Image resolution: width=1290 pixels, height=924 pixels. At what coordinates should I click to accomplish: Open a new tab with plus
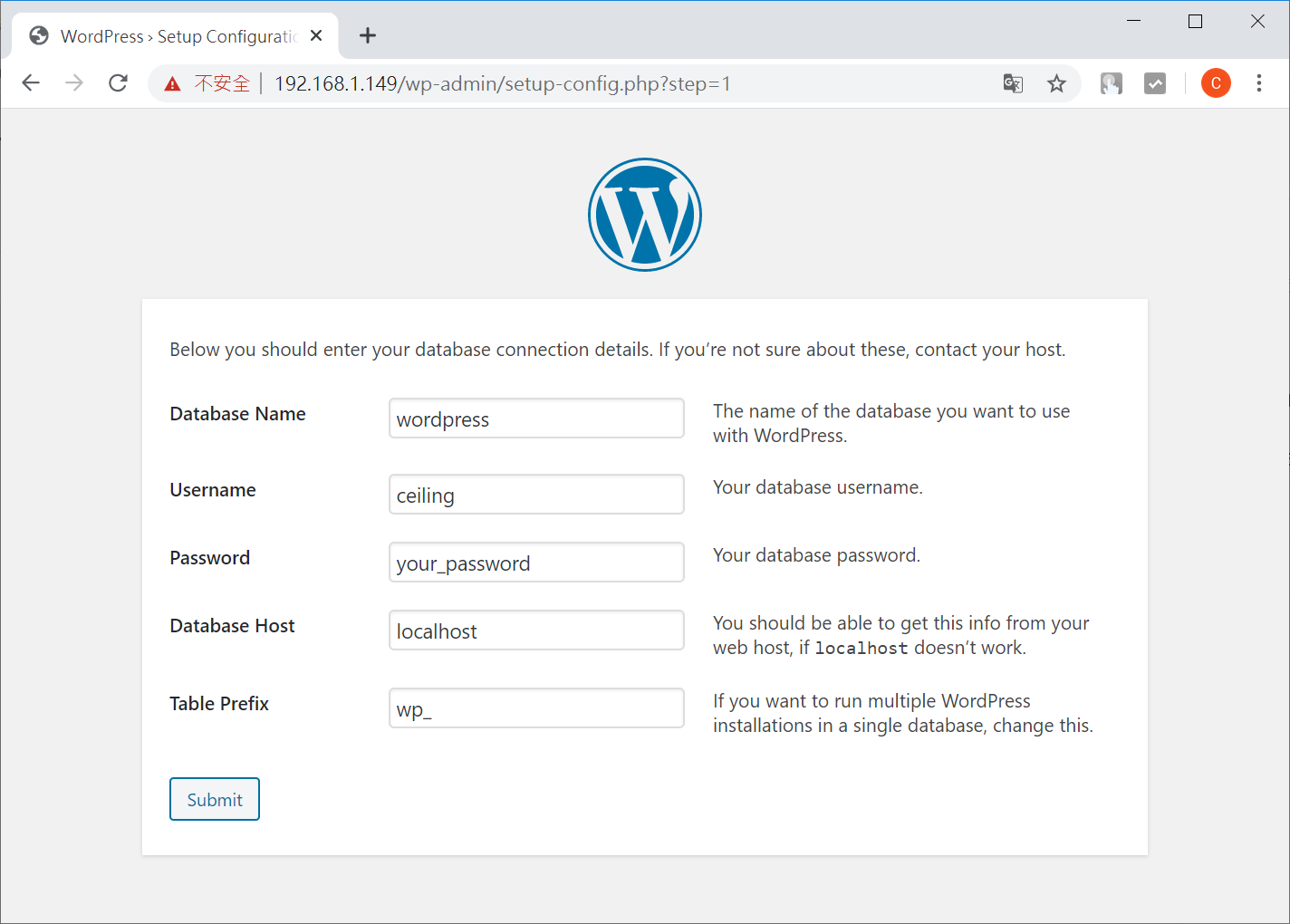pos(368,35)
